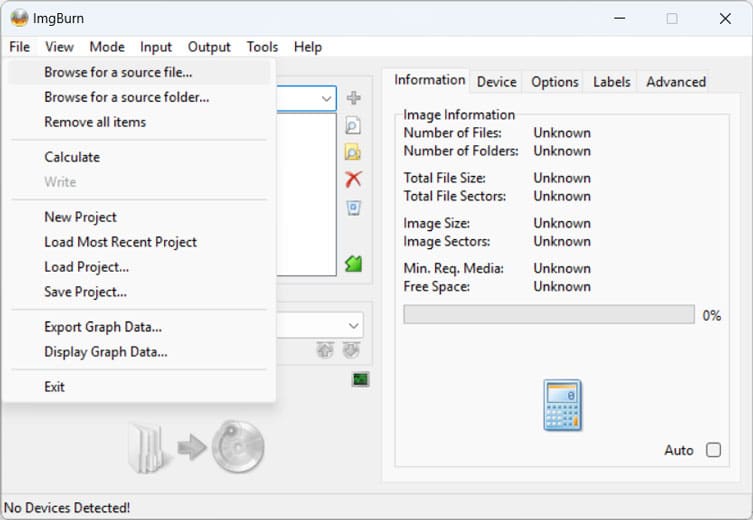This screenshot has height=520, width=753.
Task: Expand the source dropdown at the top
Action: point(328,98)
